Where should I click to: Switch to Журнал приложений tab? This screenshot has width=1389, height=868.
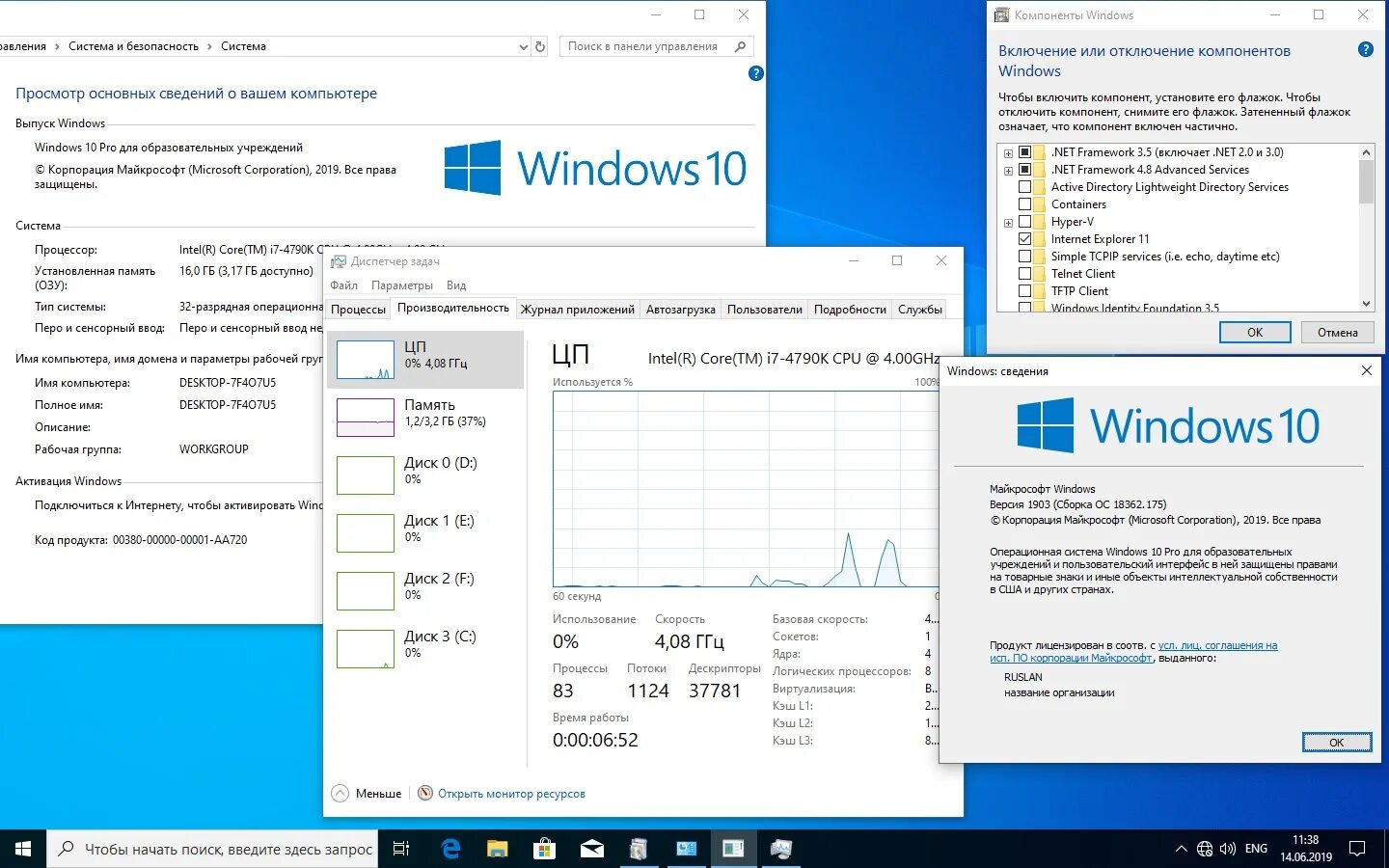click(578, 310)
